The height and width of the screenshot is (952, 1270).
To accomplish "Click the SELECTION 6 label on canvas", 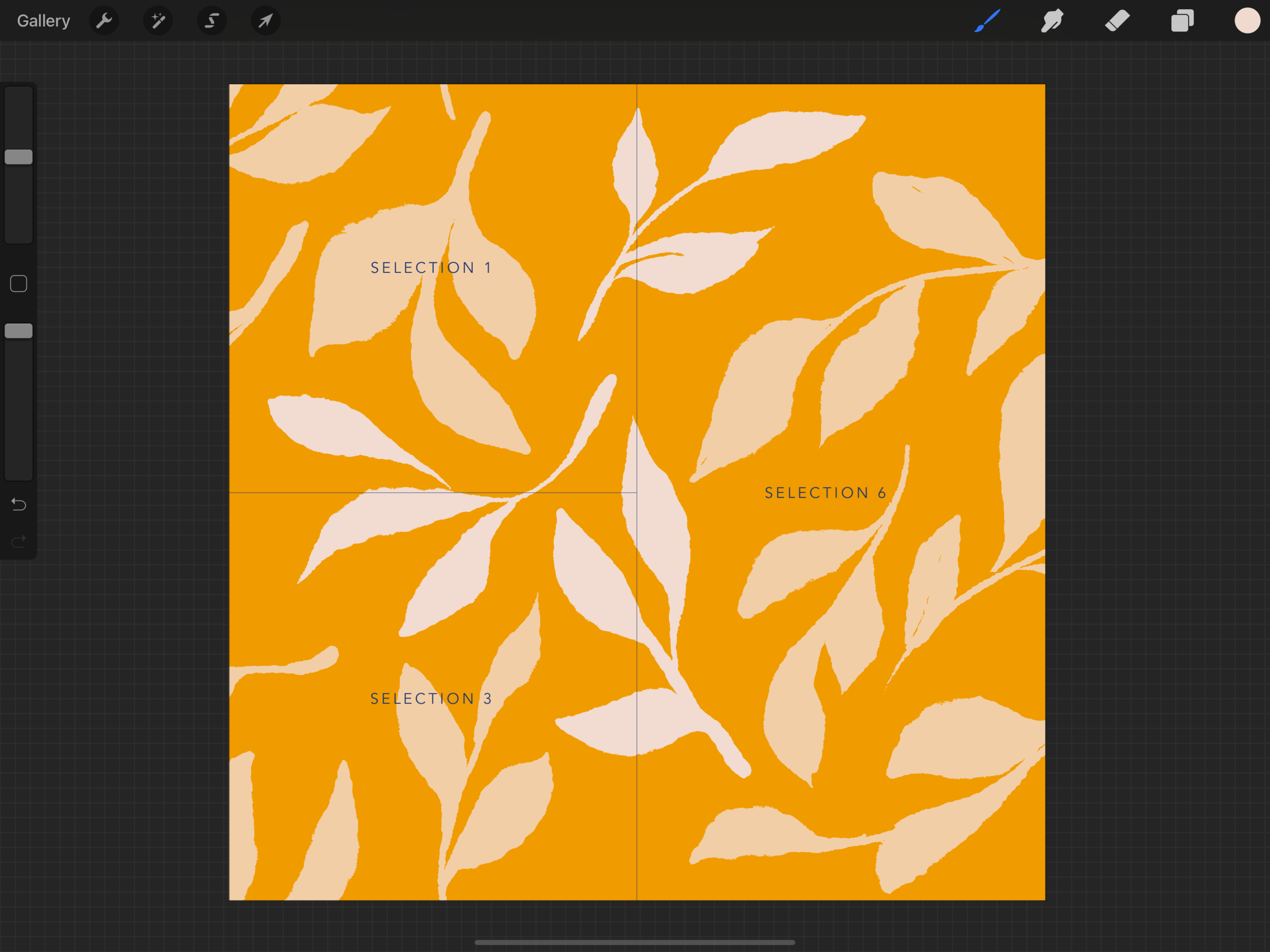I will (825, 493).
